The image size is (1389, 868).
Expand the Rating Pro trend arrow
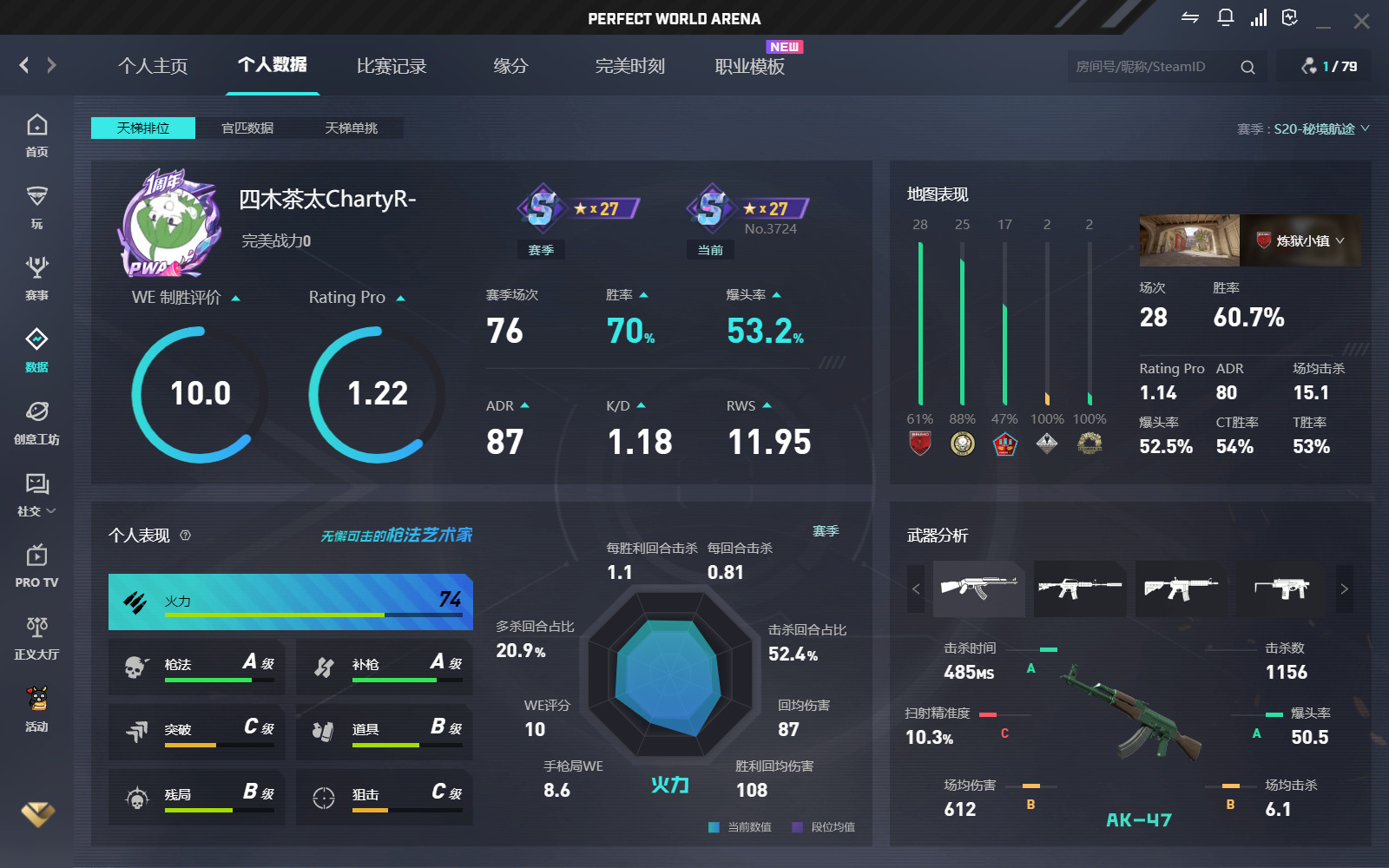[400, 299]
